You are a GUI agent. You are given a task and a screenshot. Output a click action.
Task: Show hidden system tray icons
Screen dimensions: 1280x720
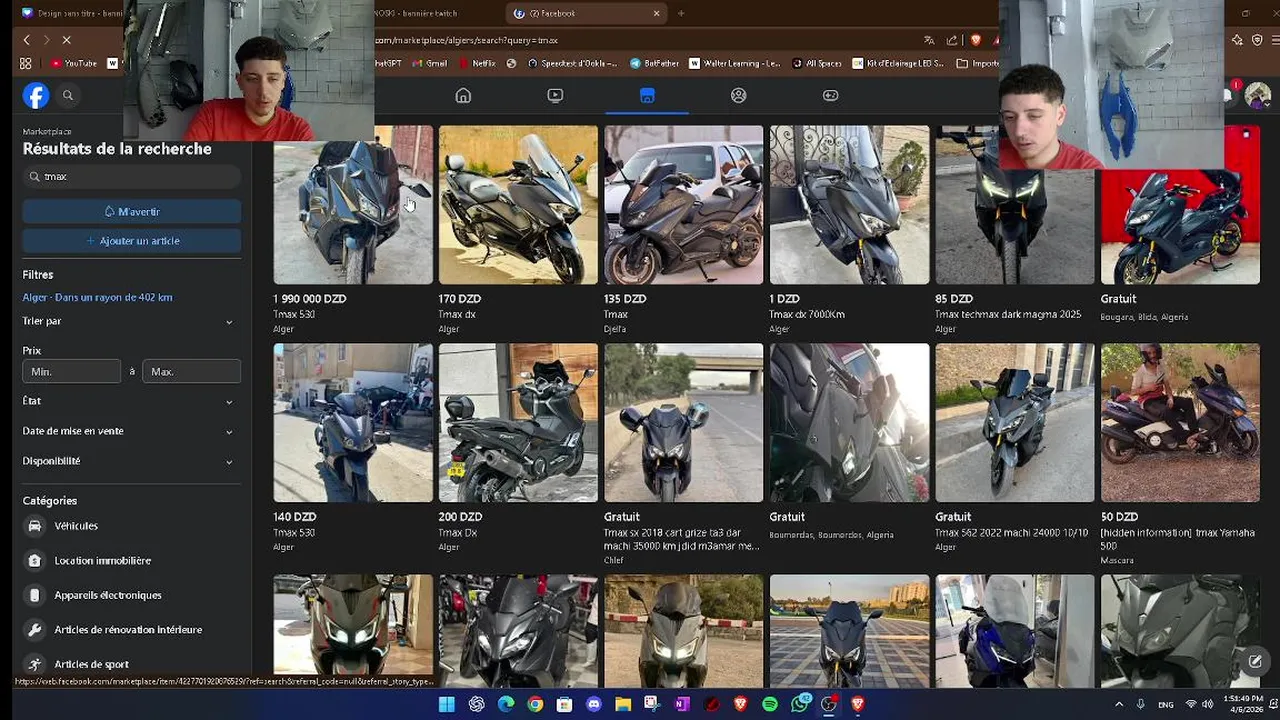tap(1118, 704)
